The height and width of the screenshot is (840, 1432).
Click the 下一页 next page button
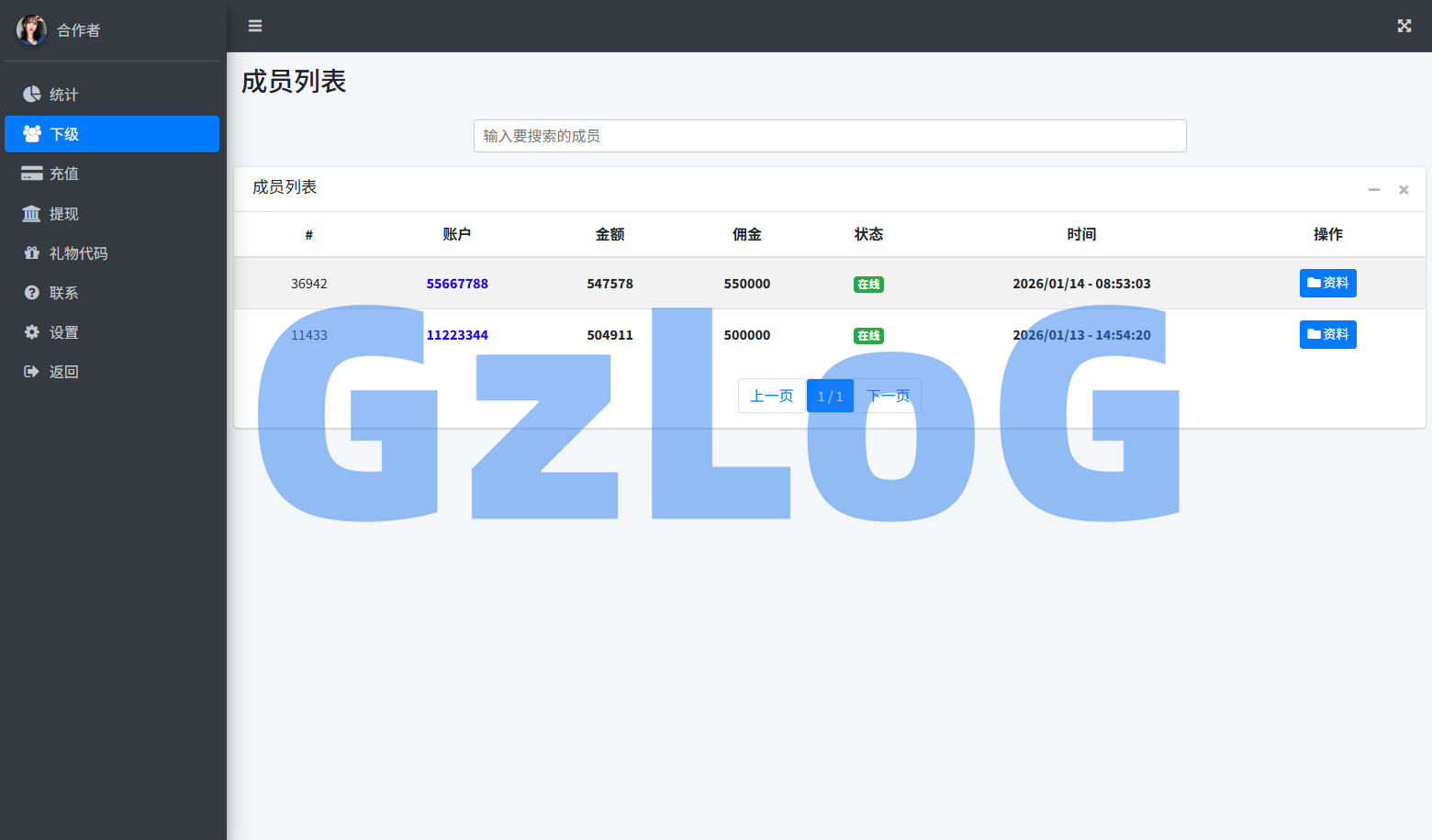tap(888, 395)
